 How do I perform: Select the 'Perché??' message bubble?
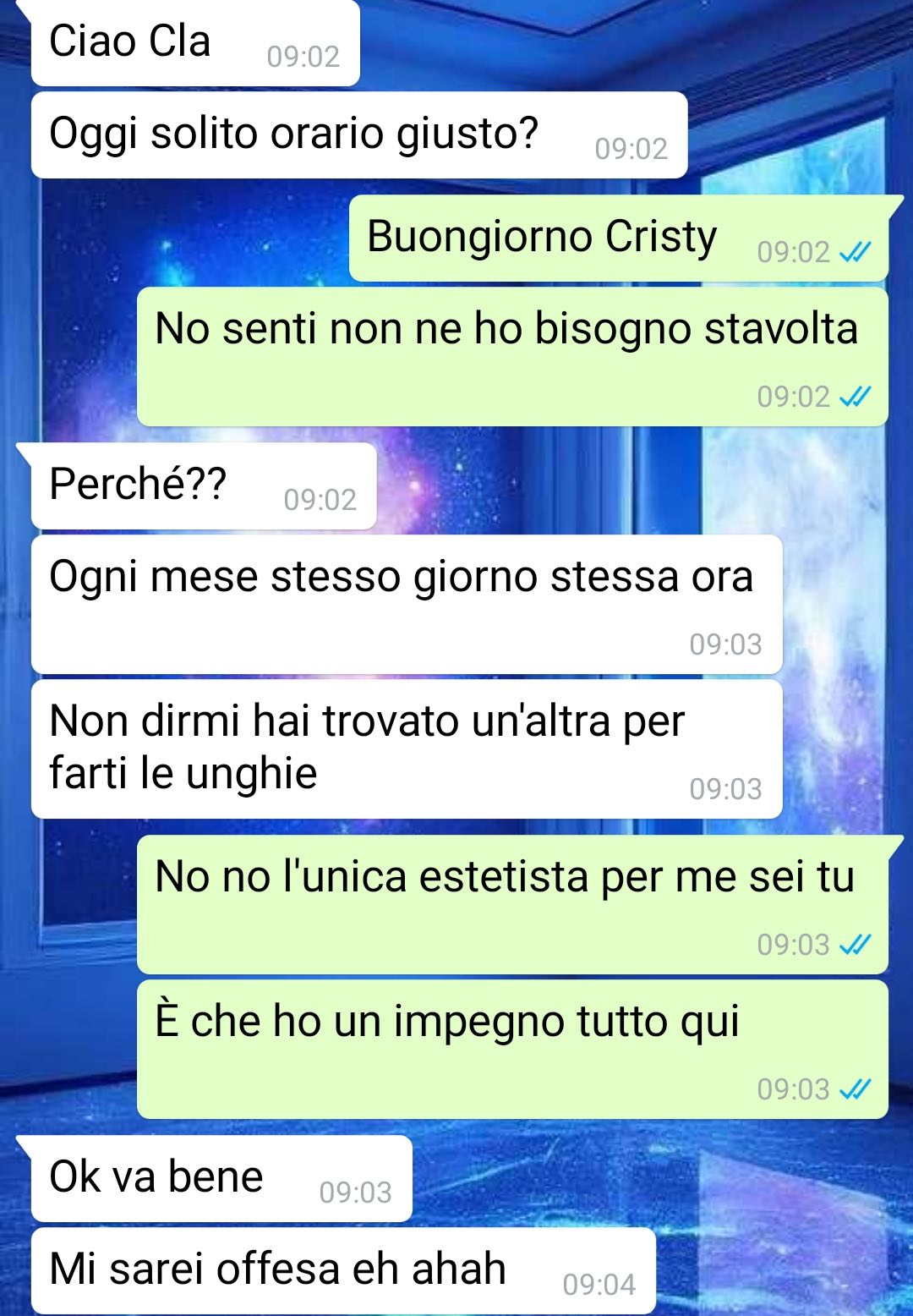204,485
